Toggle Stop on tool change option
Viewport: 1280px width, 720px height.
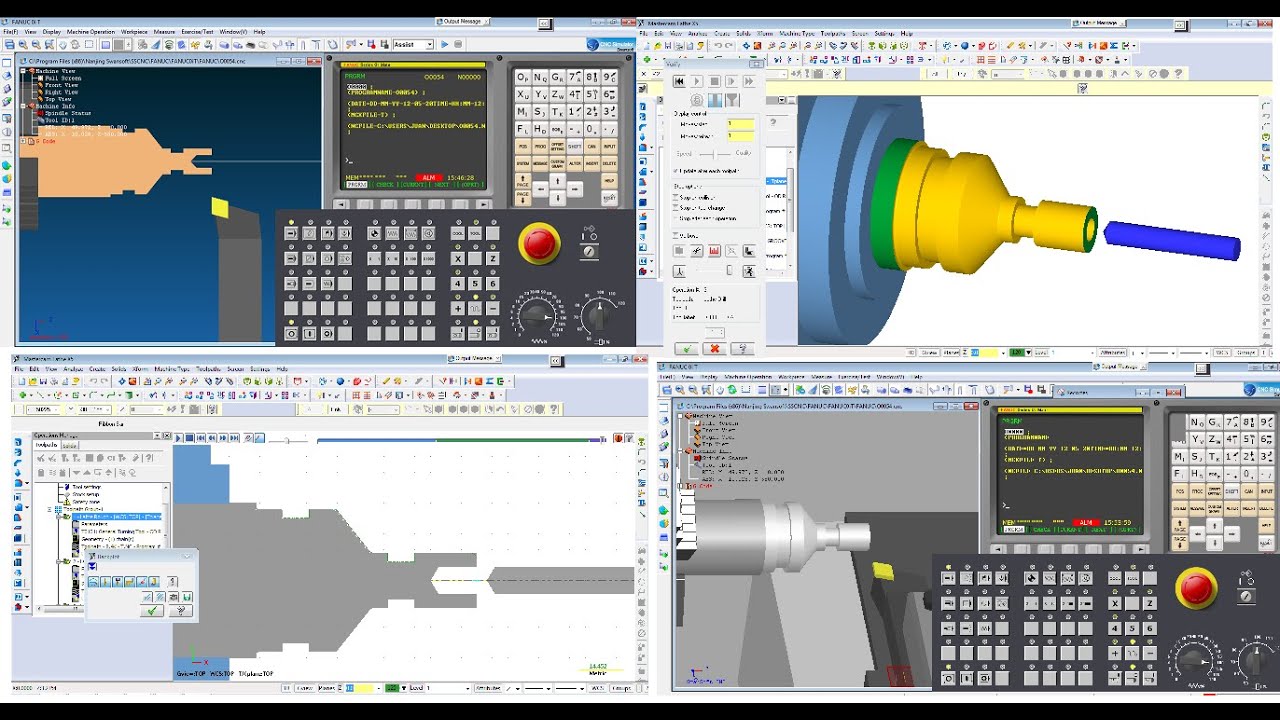677,208
